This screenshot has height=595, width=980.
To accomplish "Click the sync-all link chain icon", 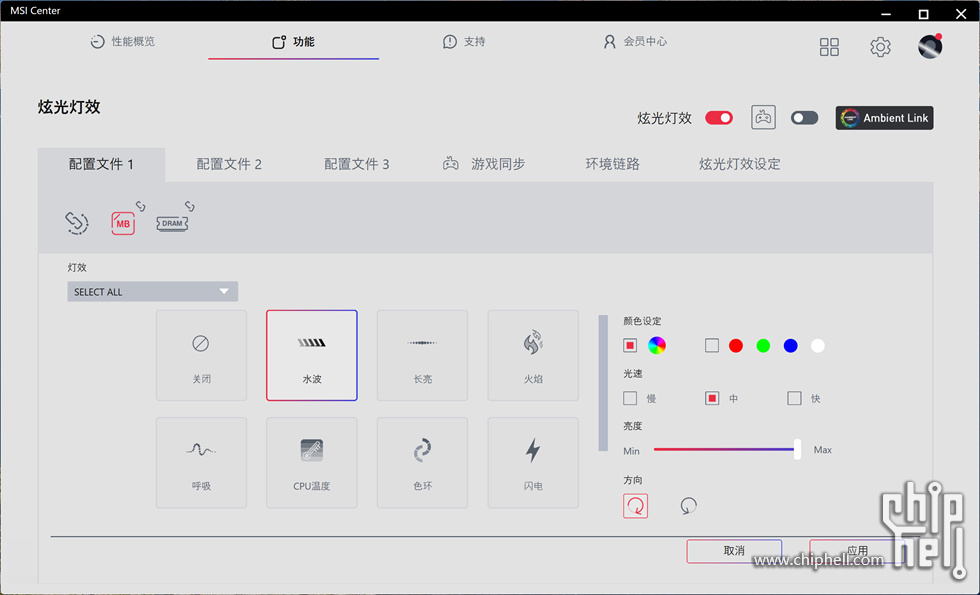I will pos(77,223).
